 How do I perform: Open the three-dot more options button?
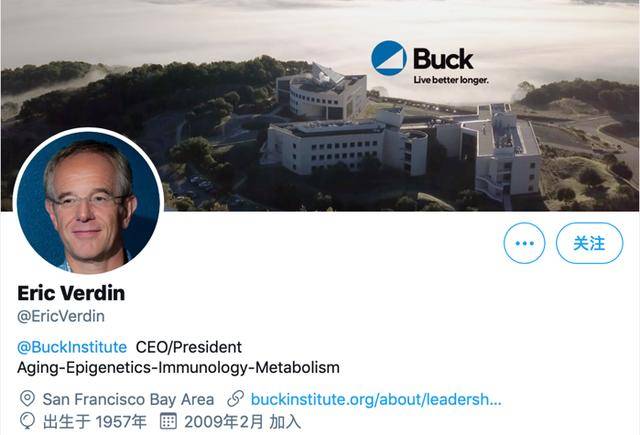tap(524, 243)
